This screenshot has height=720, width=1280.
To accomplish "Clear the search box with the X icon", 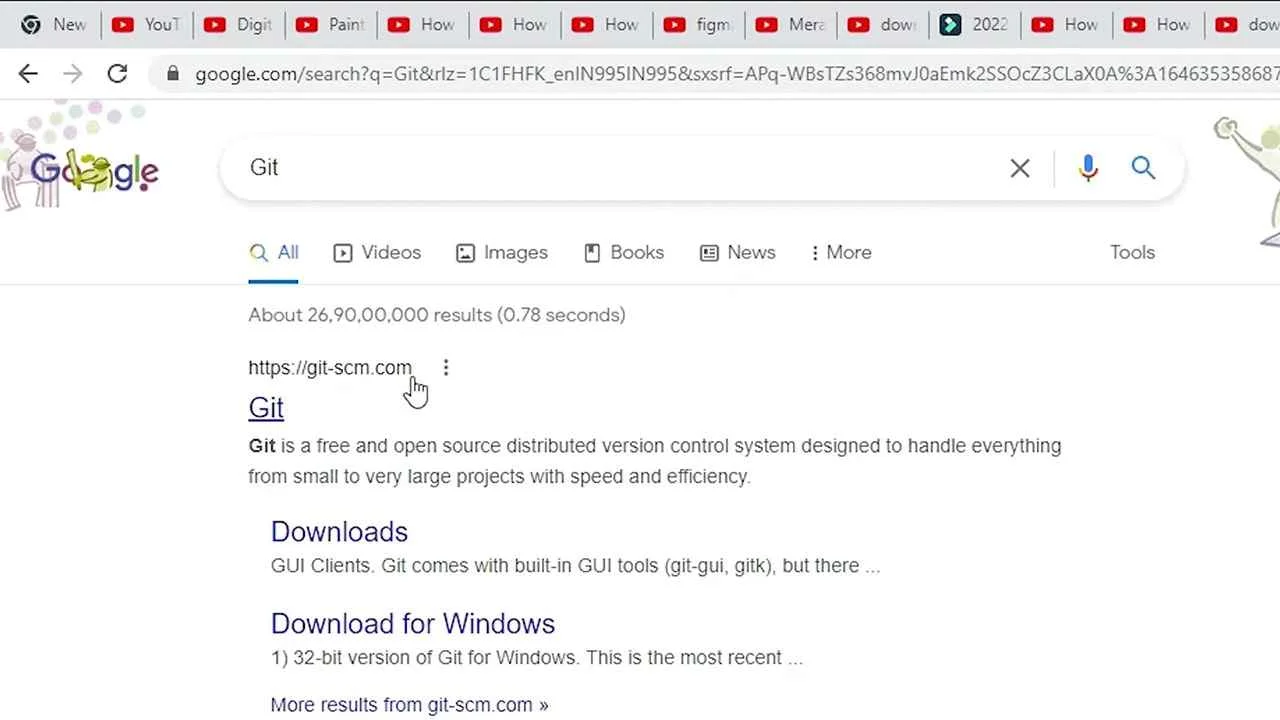I will pyautogui.click(x=1020, y=168).
